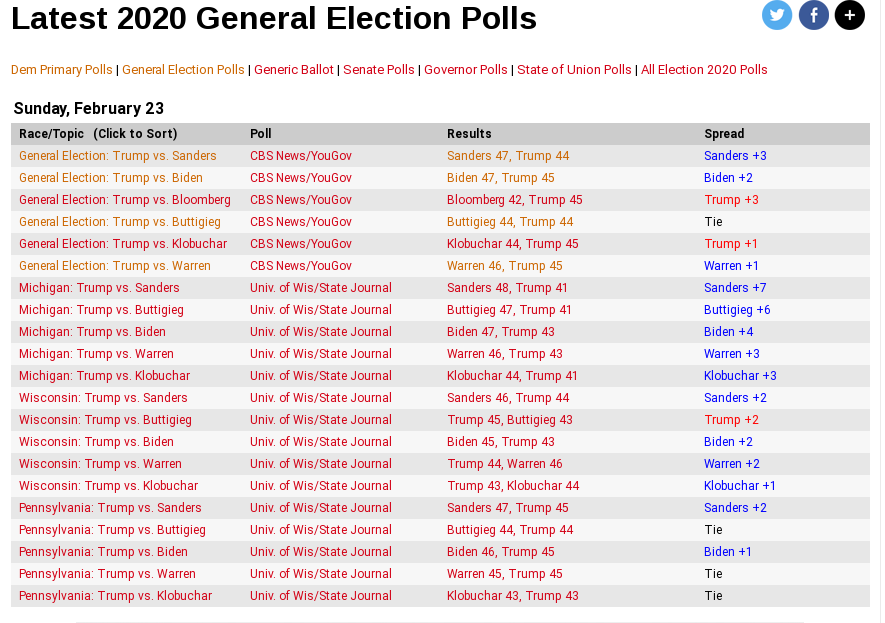
Task: Open the Dem Primary Polls link
Action: 62,69
